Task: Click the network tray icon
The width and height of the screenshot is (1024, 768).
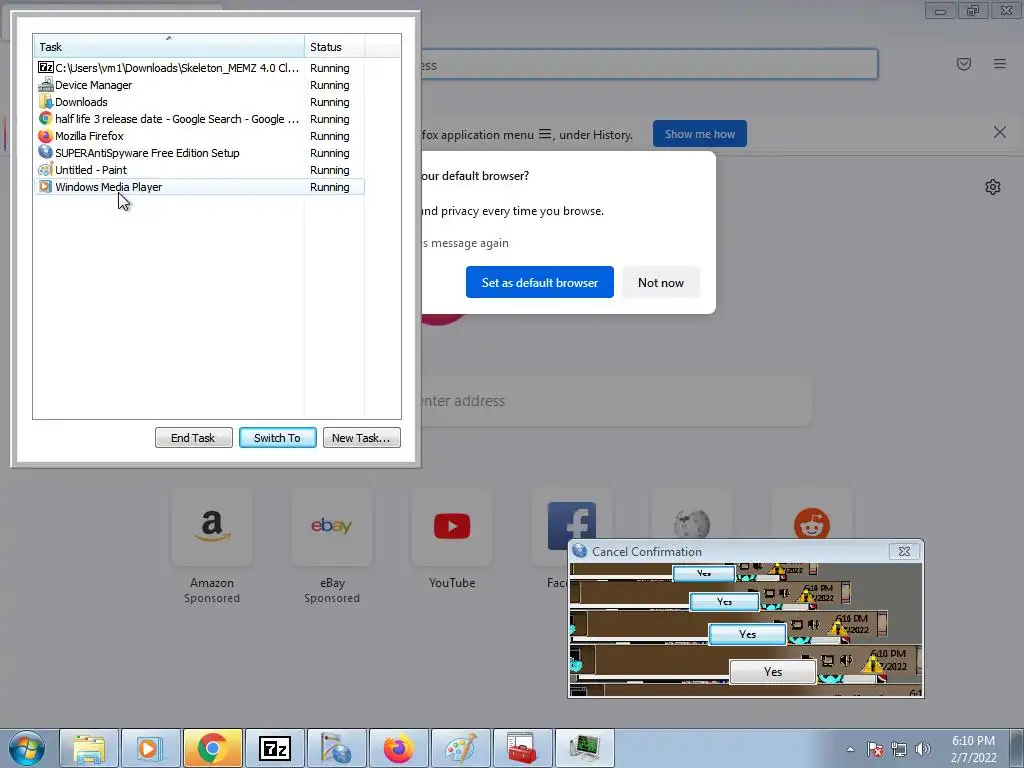Action: [x=899, y=749]
